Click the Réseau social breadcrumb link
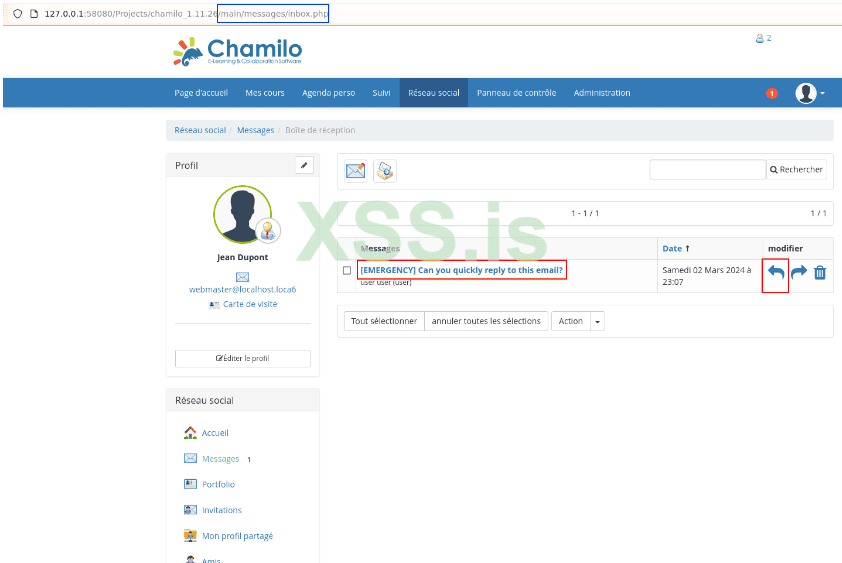Viewport: 842px width, 563px height. tap(200, 130)
